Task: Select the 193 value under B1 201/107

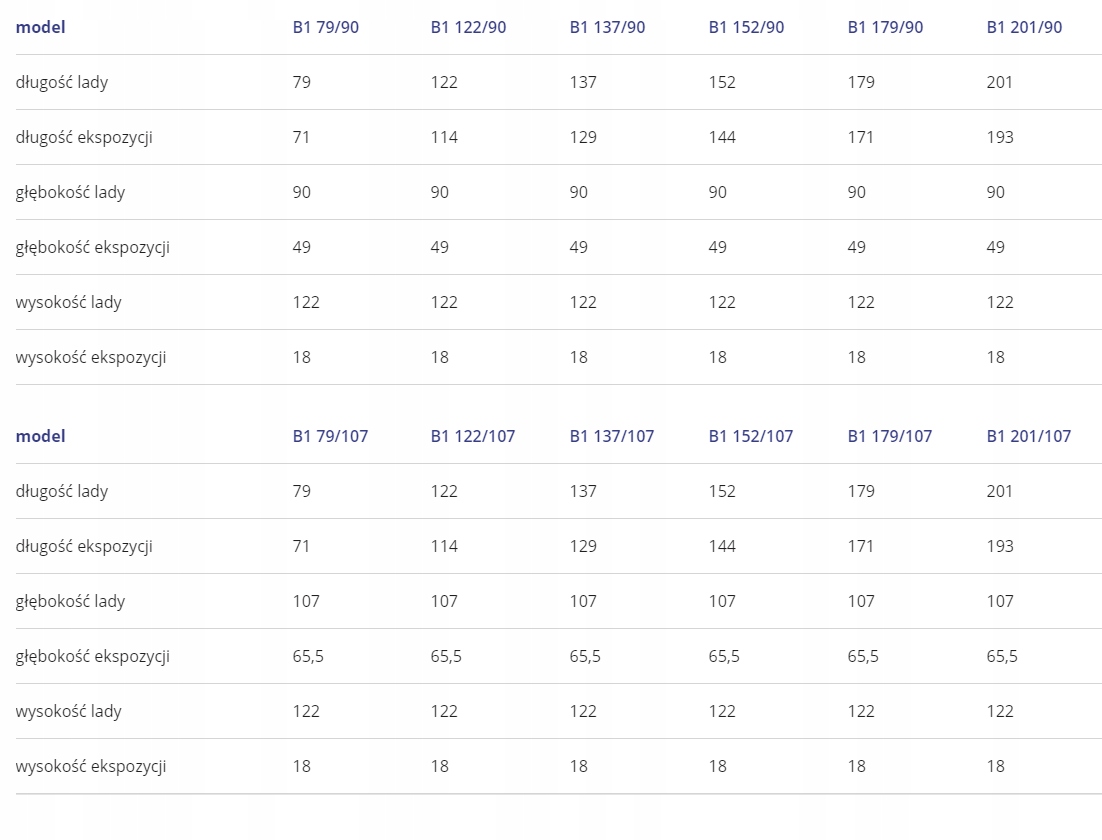Action: click(999, 546)
